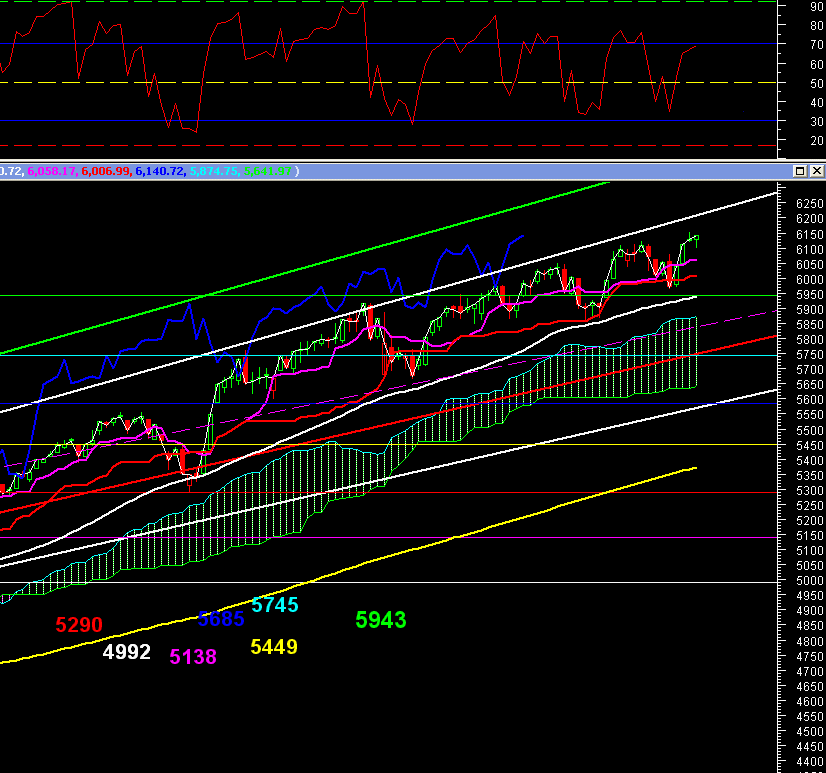Click the 90 label on oscillator axis
This screenshot has width=826, height=773.
[816, 6]
